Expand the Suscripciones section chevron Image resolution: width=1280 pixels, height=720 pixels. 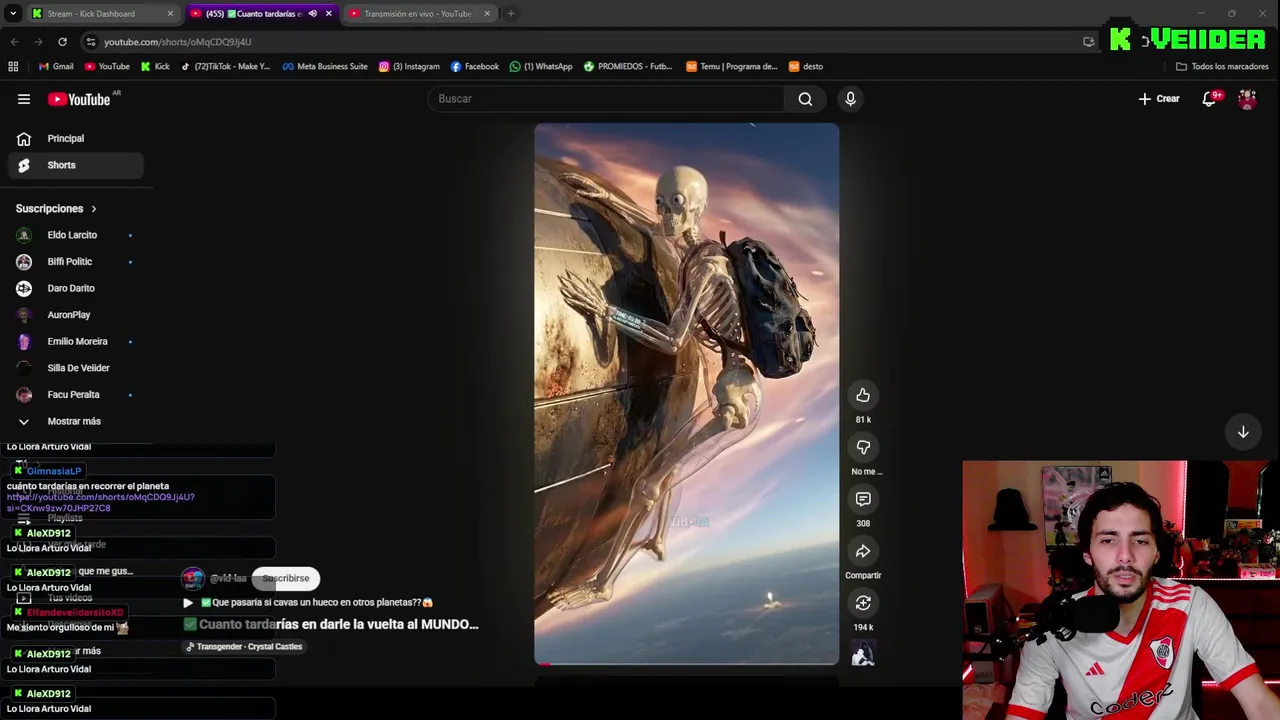tap(94, 209)
